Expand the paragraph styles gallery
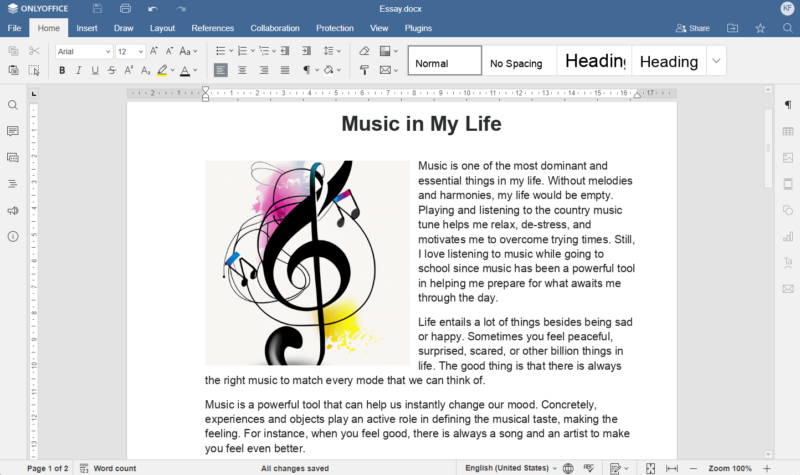 coord(716,61)
